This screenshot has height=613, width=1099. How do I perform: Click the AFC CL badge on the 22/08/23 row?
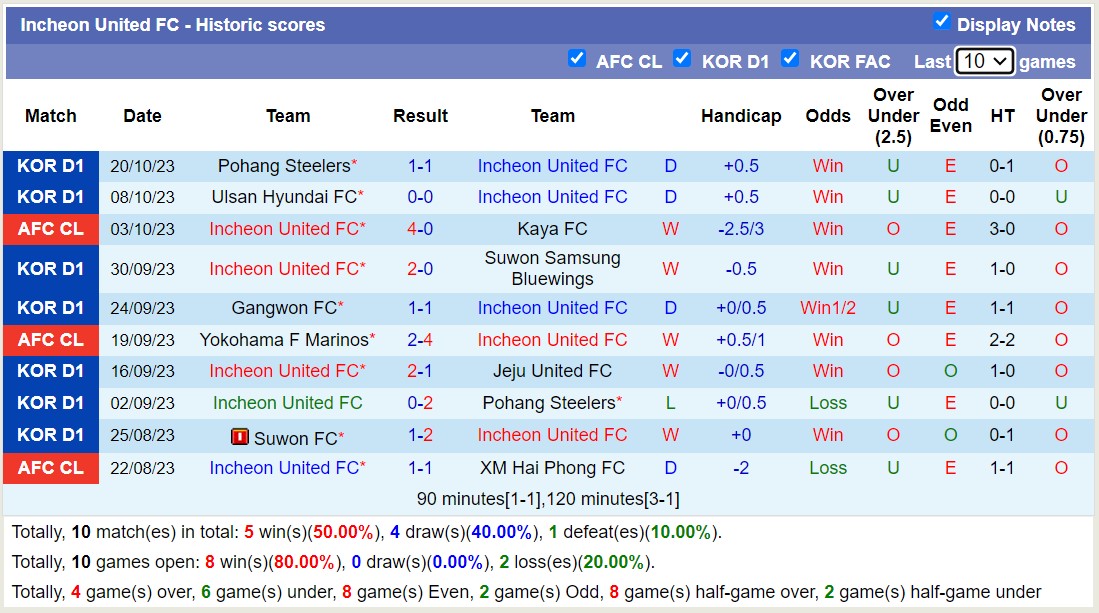[50, 467]
